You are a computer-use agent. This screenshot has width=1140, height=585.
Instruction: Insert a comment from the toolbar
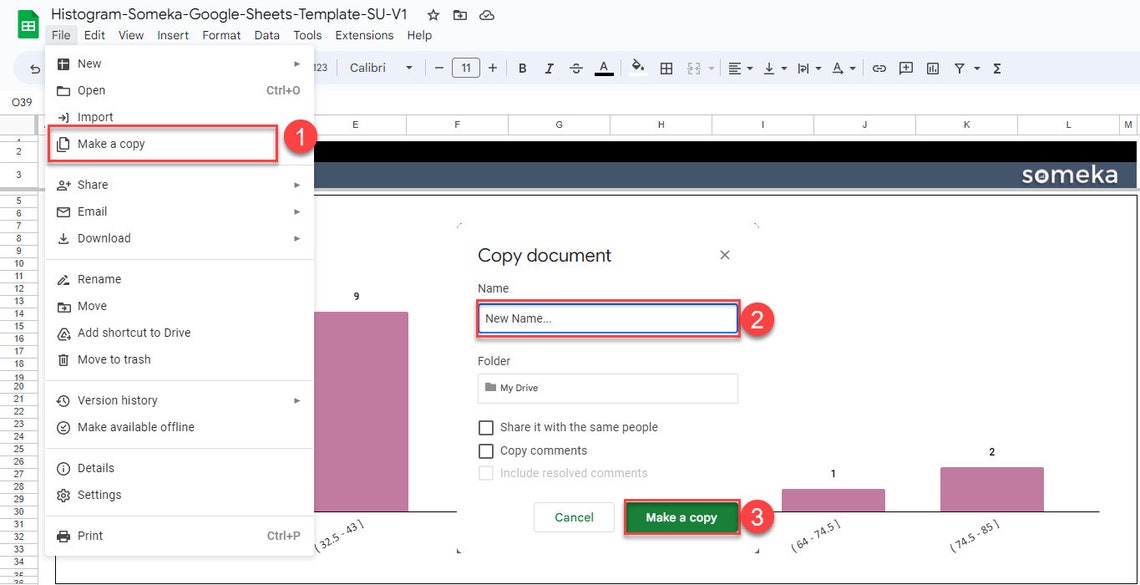pyautogui.click(x=905, y=68)
